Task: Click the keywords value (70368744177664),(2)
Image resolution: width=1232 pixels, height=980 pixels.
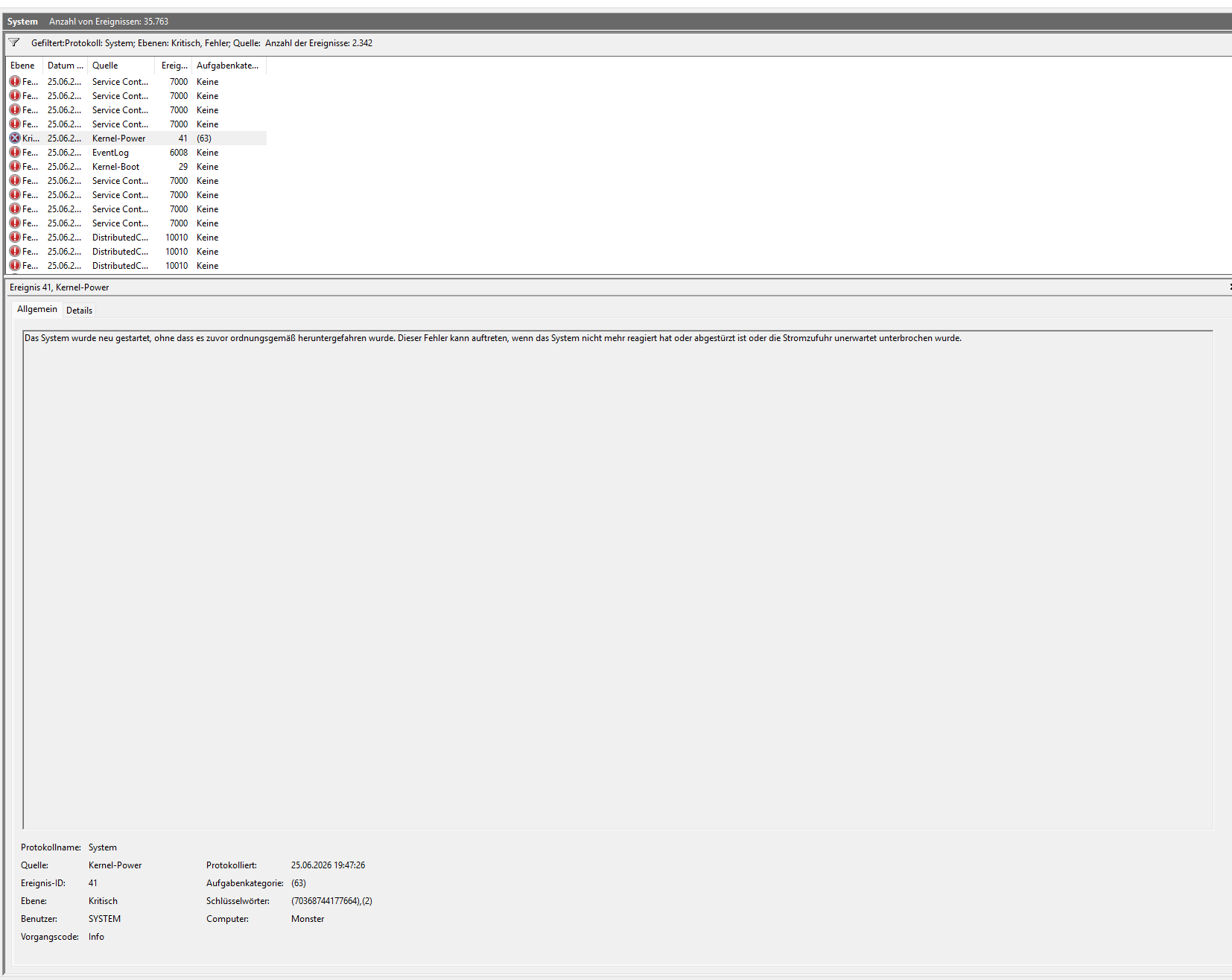Action: click(331, 901)
